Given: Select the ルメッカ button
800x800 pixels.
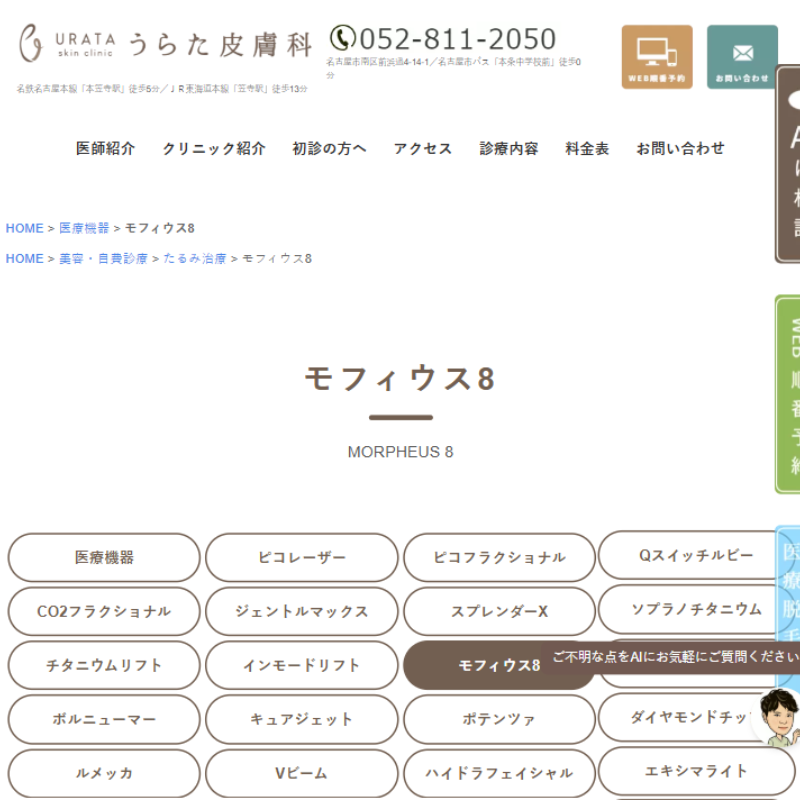Looking at the screenshot, I should click(x=104, y=773).
